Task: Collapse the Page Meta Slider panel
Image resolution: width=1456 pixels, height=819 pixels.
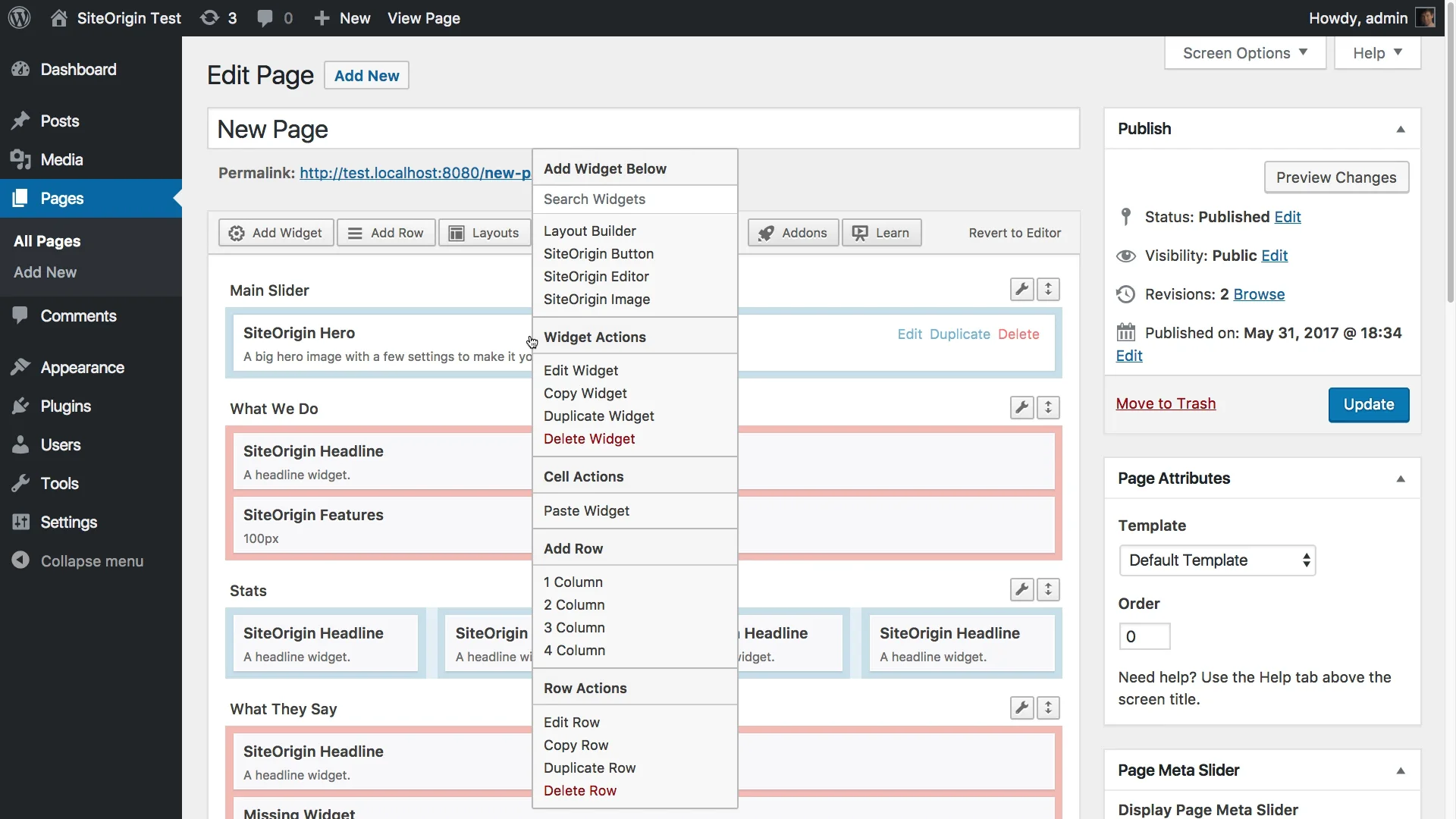Action: pyautogui.click(x=1401, y=771)
